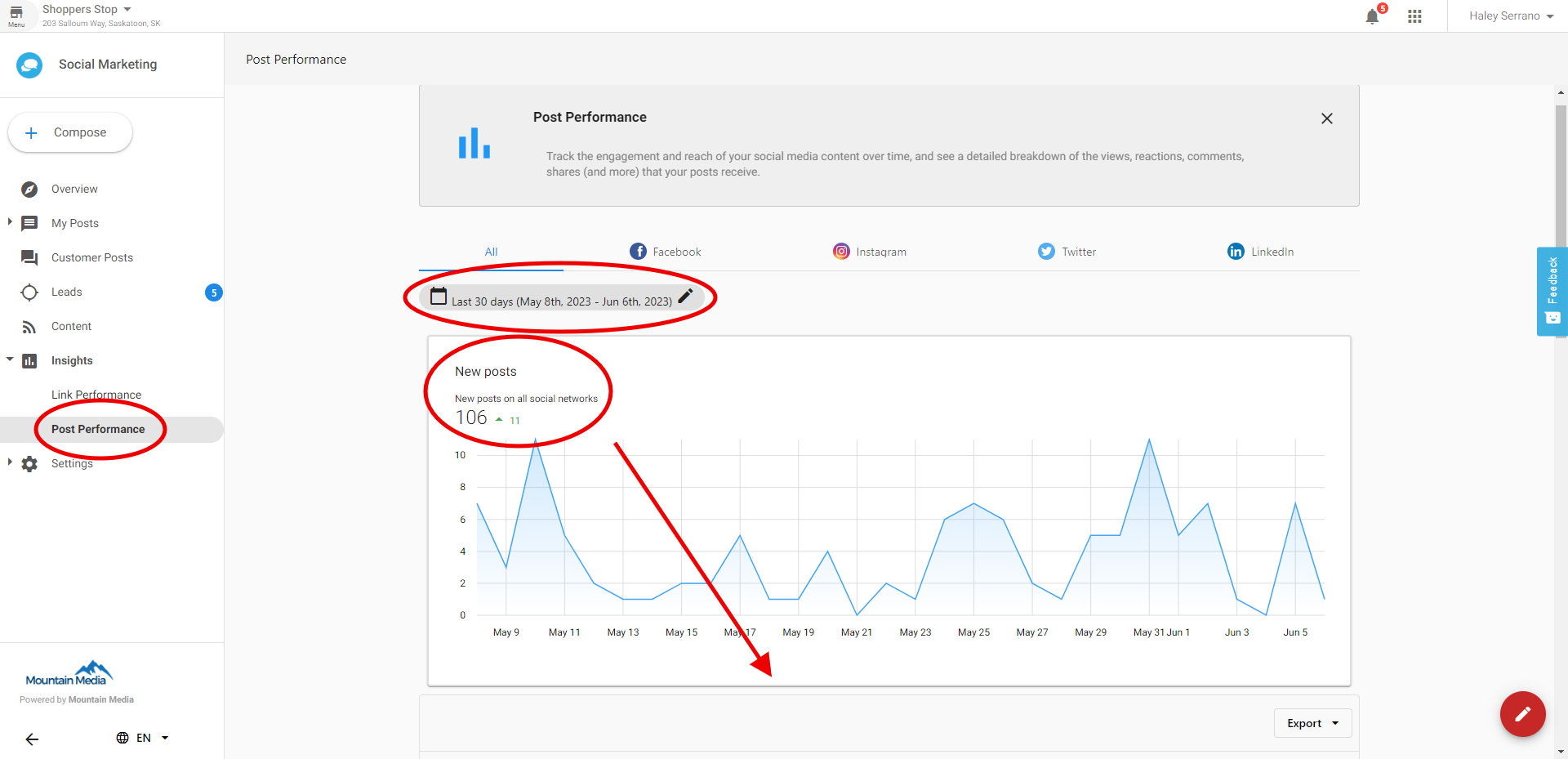Image resolution: width=1568 pixels, height=759 pixels.
Task: Close the Post Performance info banner
Action: pyautogui.click(x=1327, y=118)
